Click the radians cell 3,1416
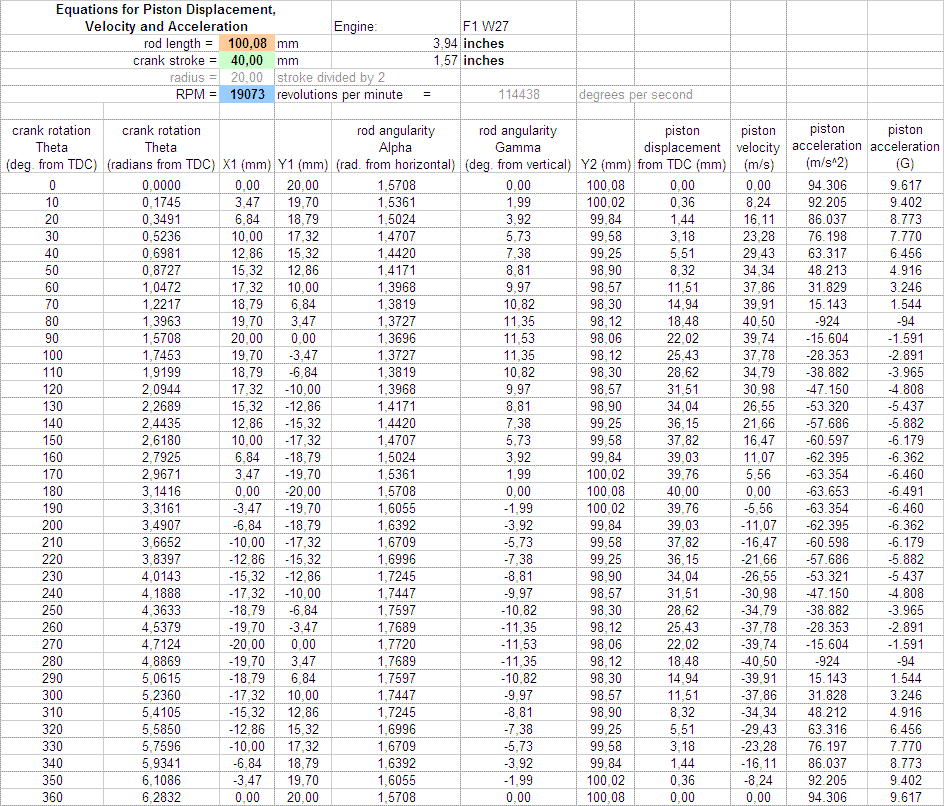Screen dimensions: 944x806 point(161,491)
